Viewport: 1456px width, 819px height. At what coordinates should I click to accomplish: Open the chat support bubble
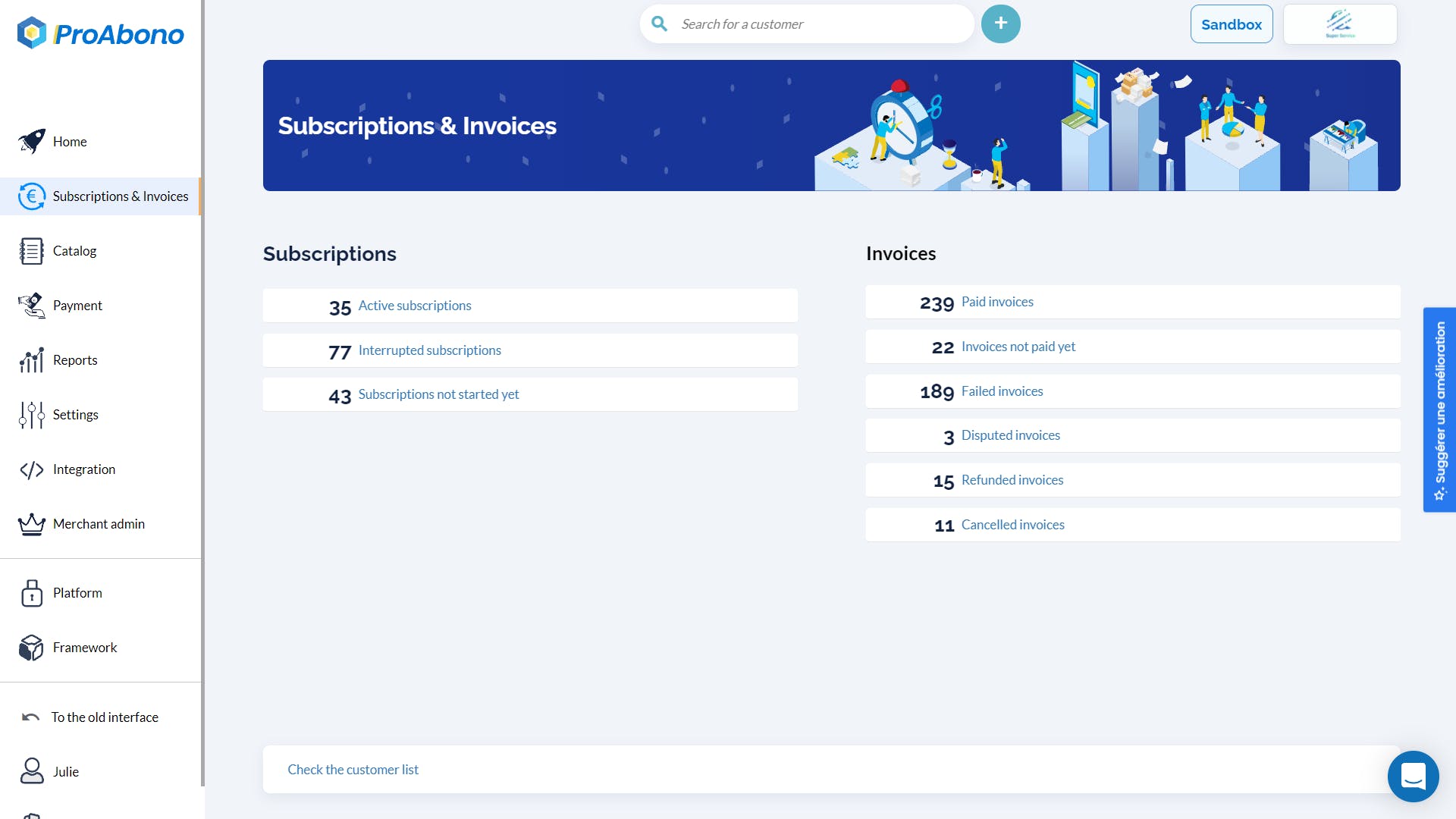[x=1413, y=776]
